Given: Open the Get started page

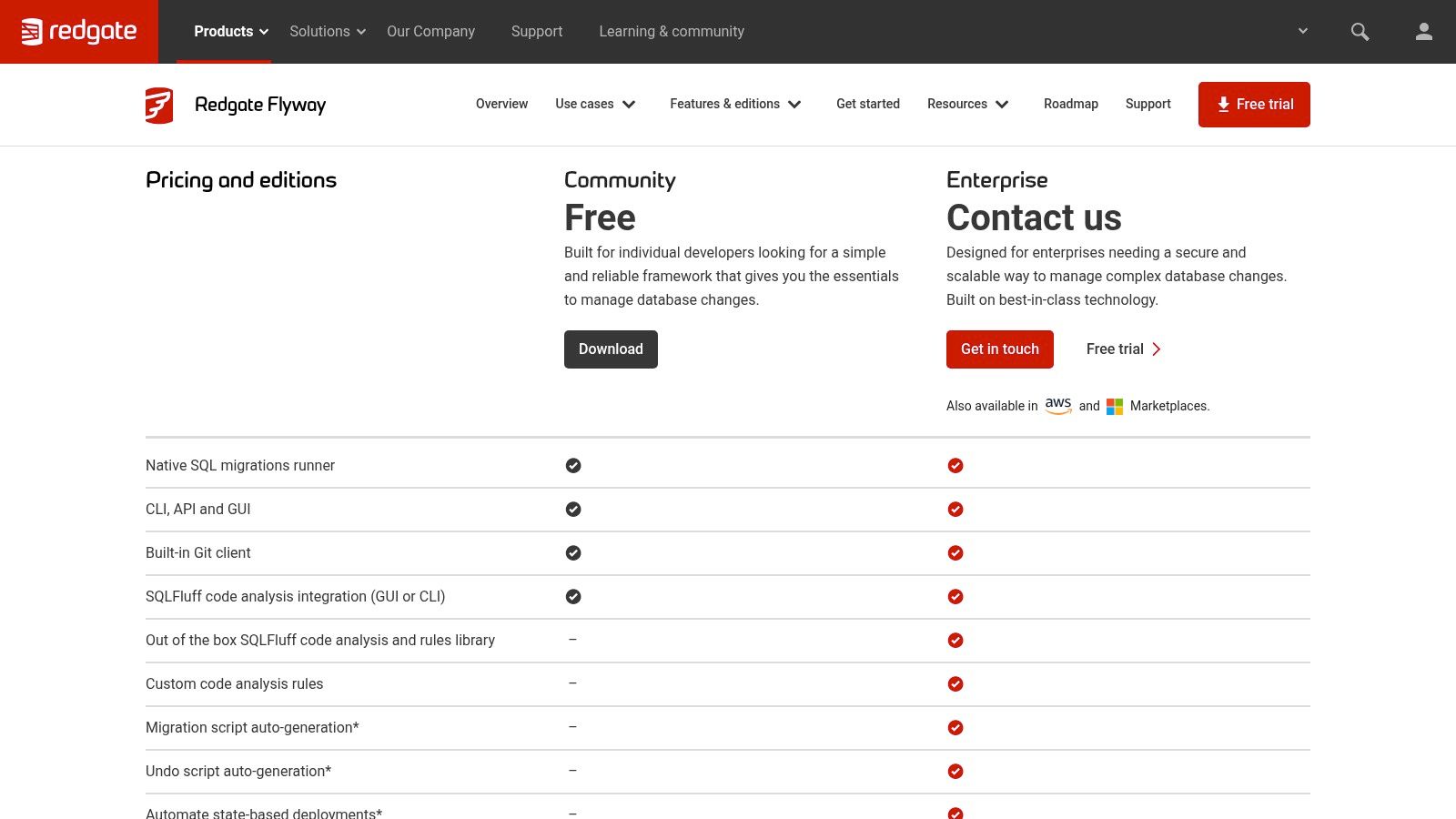Looking at the screenshot, I should pyautogui.click(x=868, y=105).
